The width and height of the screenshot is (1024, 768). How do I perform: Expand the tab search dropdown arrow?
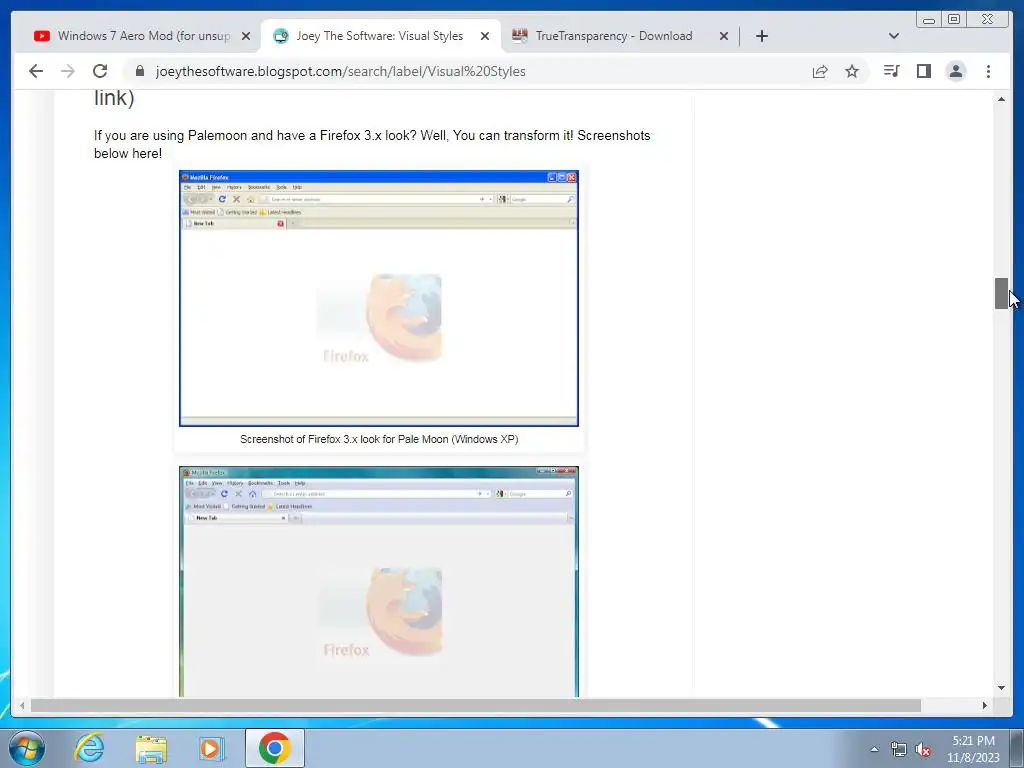point(894,36)
